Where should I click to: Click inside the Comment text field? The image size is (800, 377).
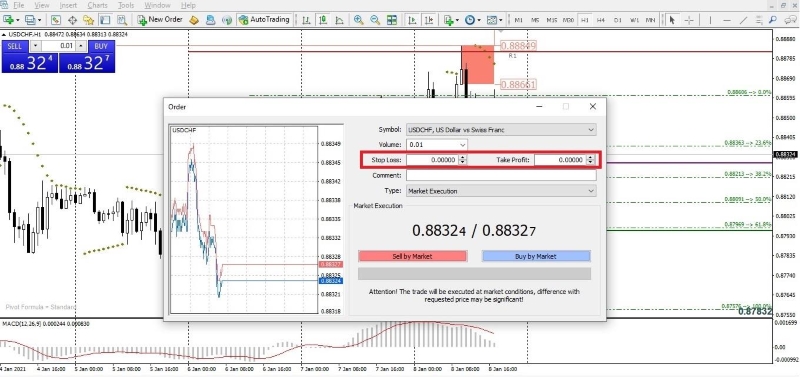[x=501, y=175]
